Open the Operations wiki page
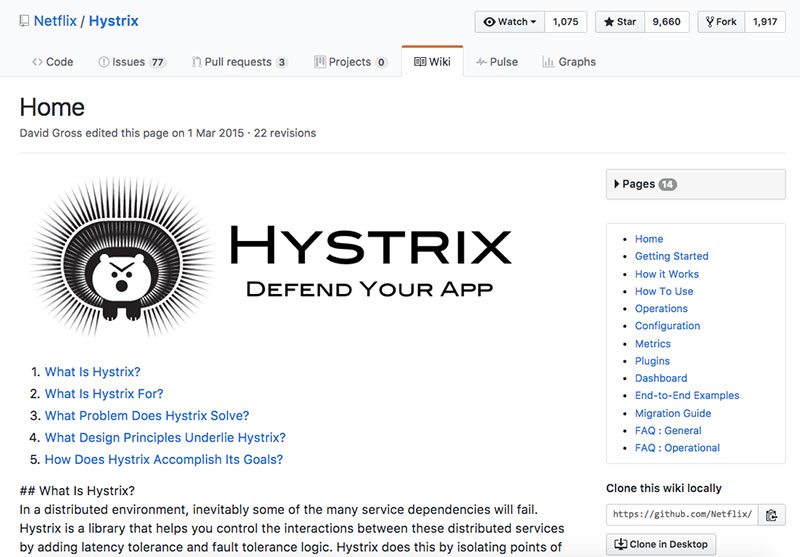 pos(661,309)
